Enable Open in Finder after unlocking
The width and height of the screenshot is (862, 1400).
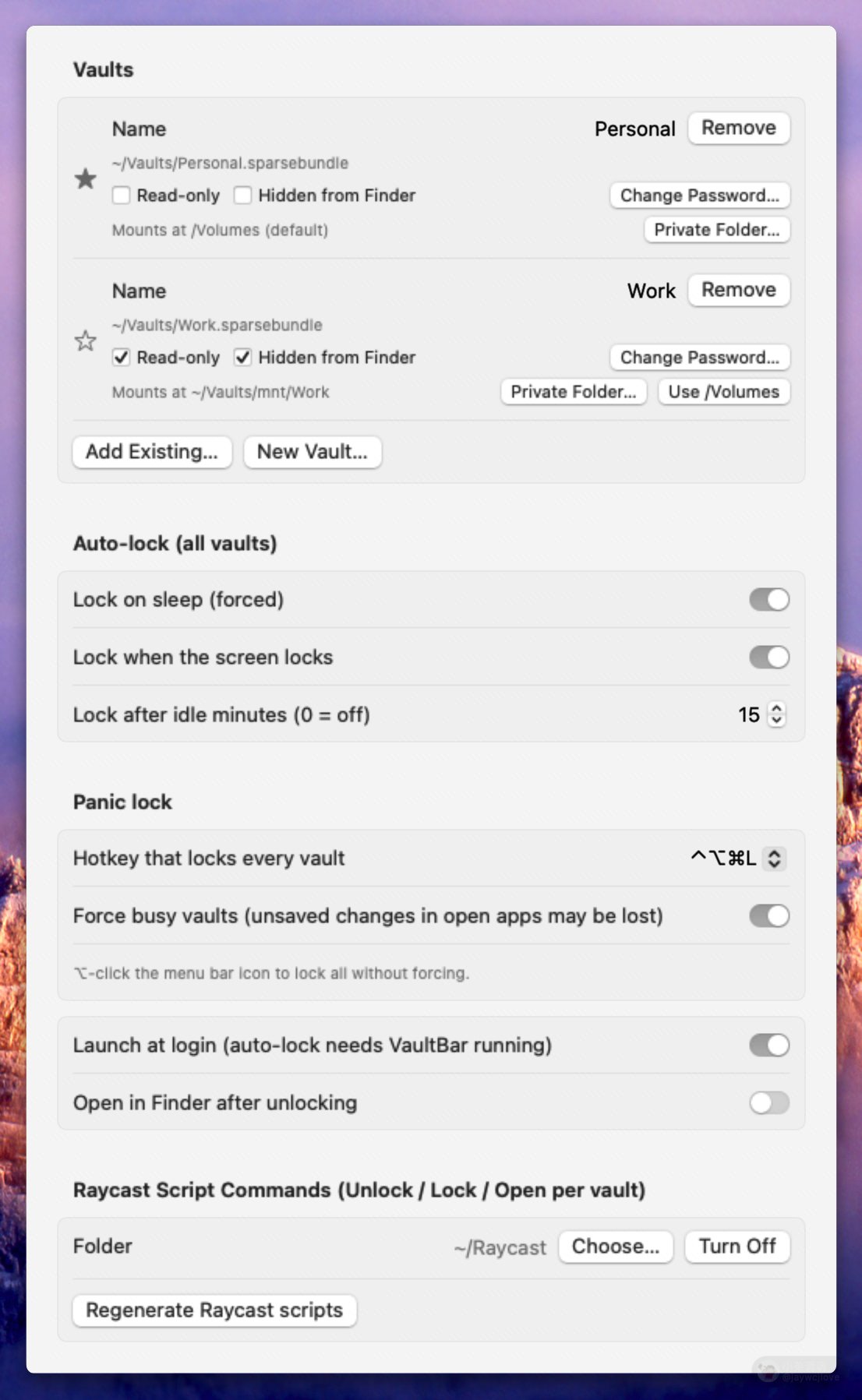tap(769, 1103)
